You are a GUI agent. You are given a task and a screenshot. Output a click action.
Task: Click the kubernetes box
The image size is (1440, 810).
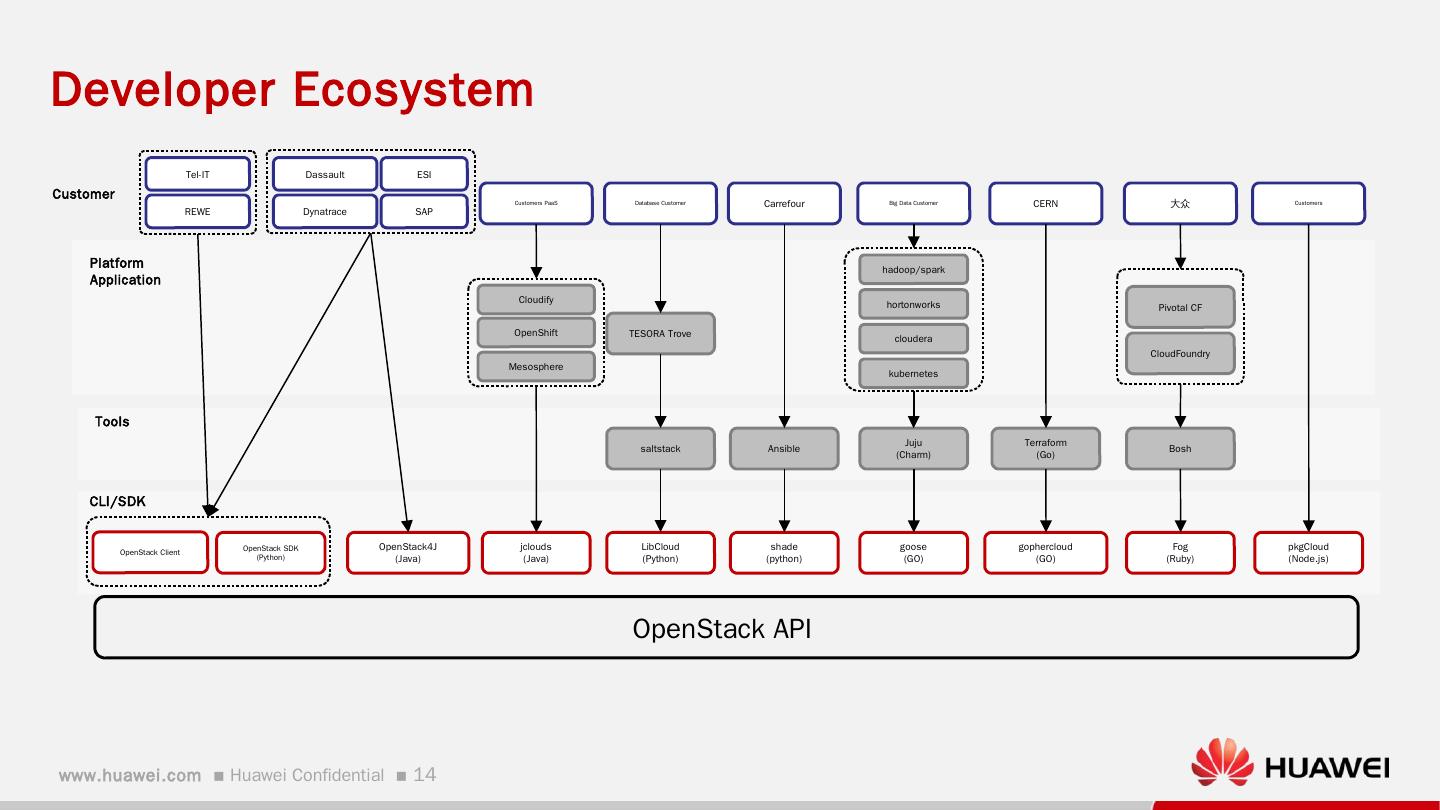tap(912, 373)
